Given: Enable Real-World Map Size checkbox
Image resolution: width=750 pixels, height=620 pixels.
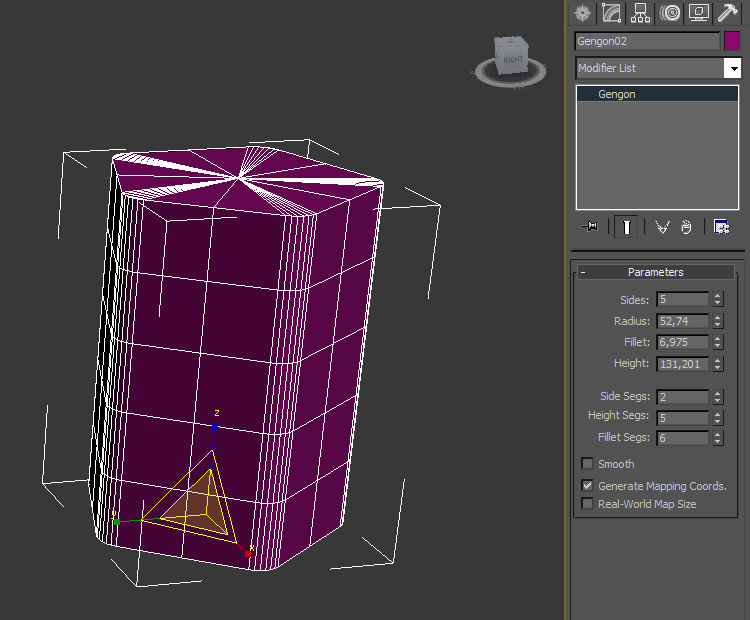Looking at the screenshot, I should 587,504.
